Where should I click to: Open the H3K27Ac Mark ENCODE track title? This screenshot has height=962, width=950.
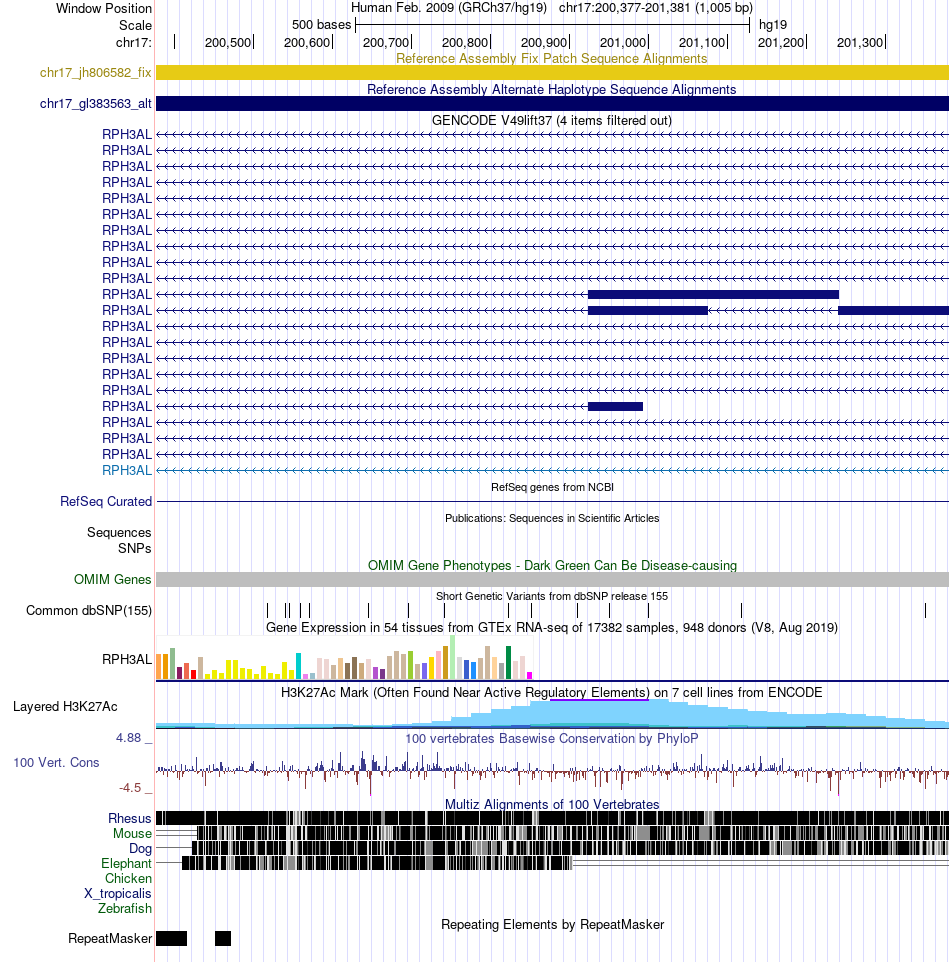click(x=551, y=693)
